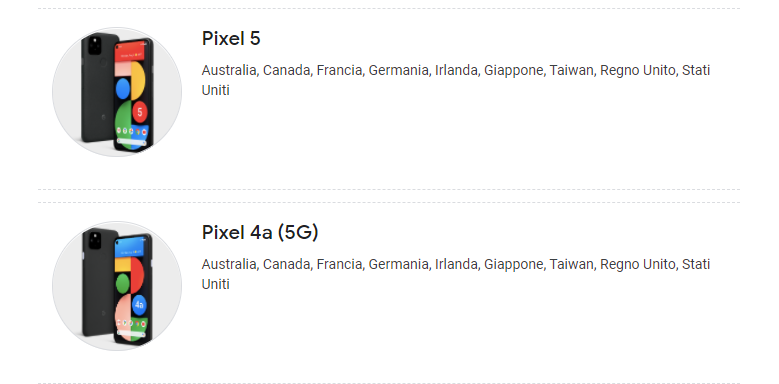Click the rear camera module on Pixel 4a

(95, 240)
